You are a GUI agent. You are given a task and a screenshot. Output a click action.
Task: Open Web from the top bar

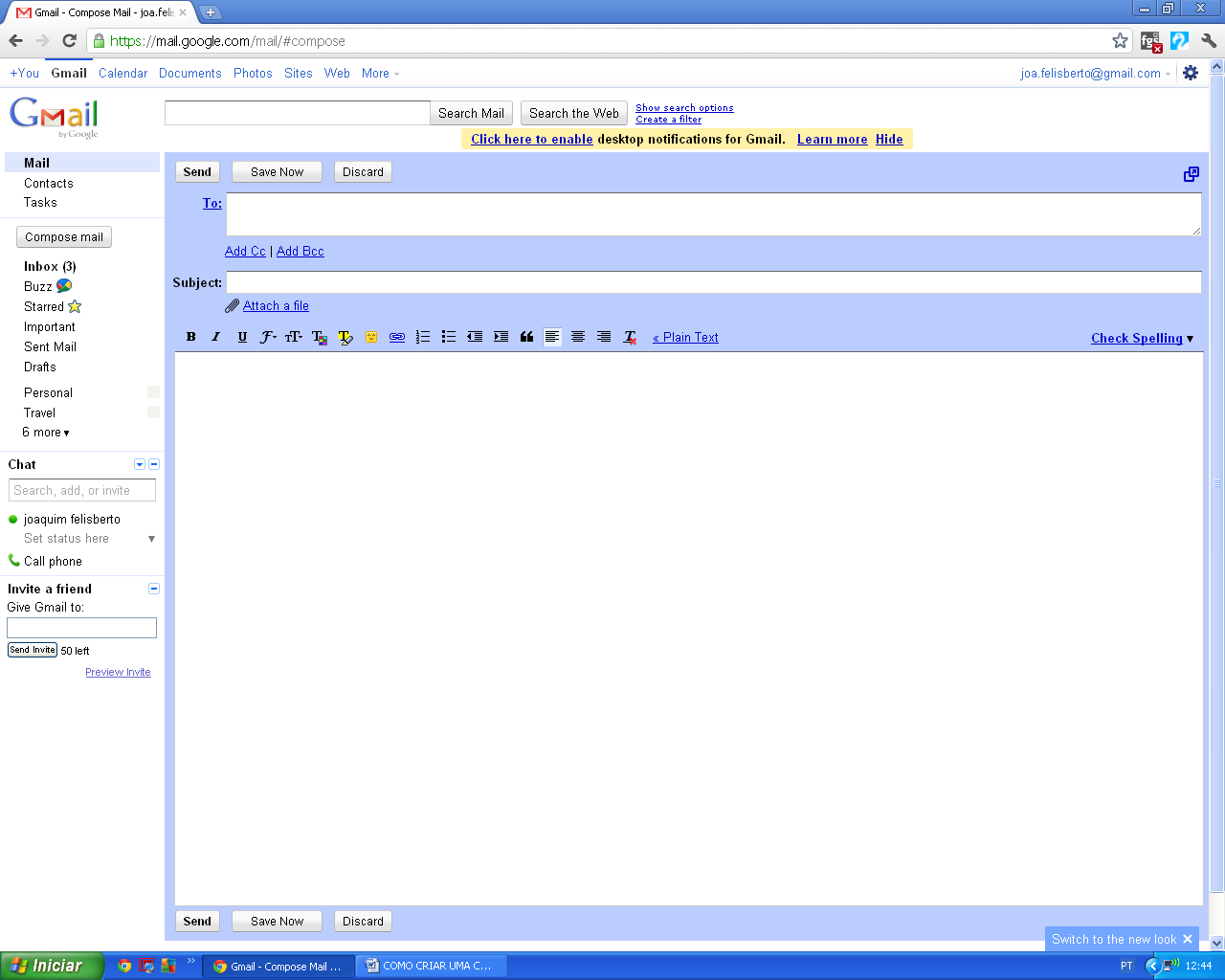(x=337, y=73)
